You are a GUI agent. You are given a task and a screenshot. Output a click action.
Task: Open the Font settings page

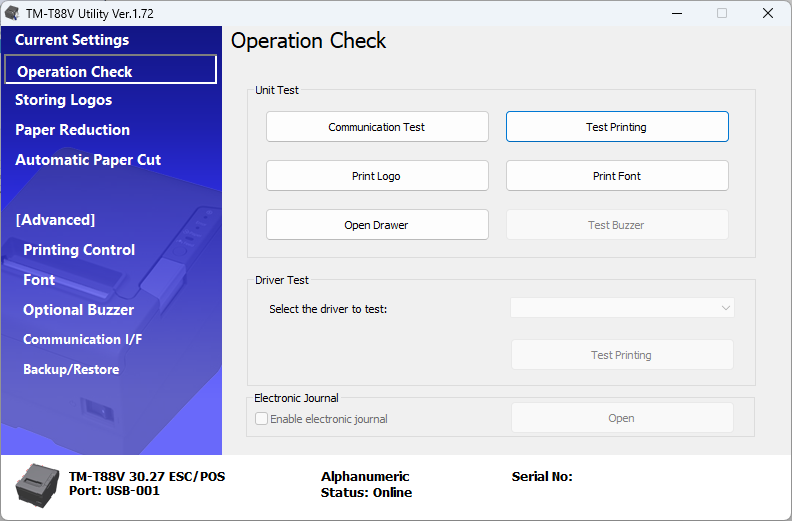tap(39, 279)
